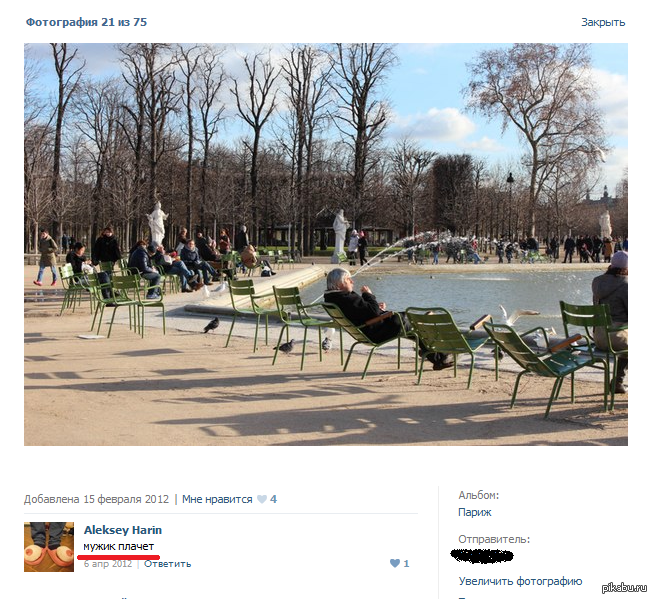Reply to comment using Ответить

point(168,564)
